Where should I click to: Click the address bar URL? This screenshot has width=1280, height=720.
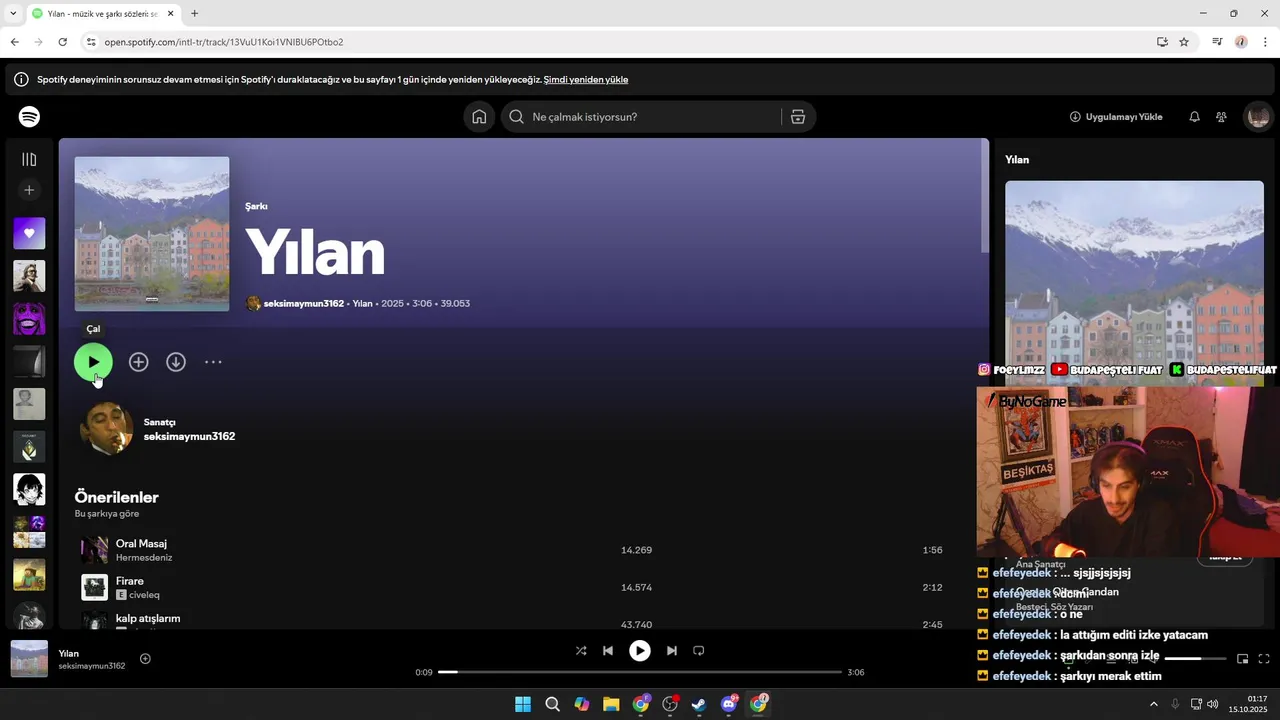pos(224,42)
